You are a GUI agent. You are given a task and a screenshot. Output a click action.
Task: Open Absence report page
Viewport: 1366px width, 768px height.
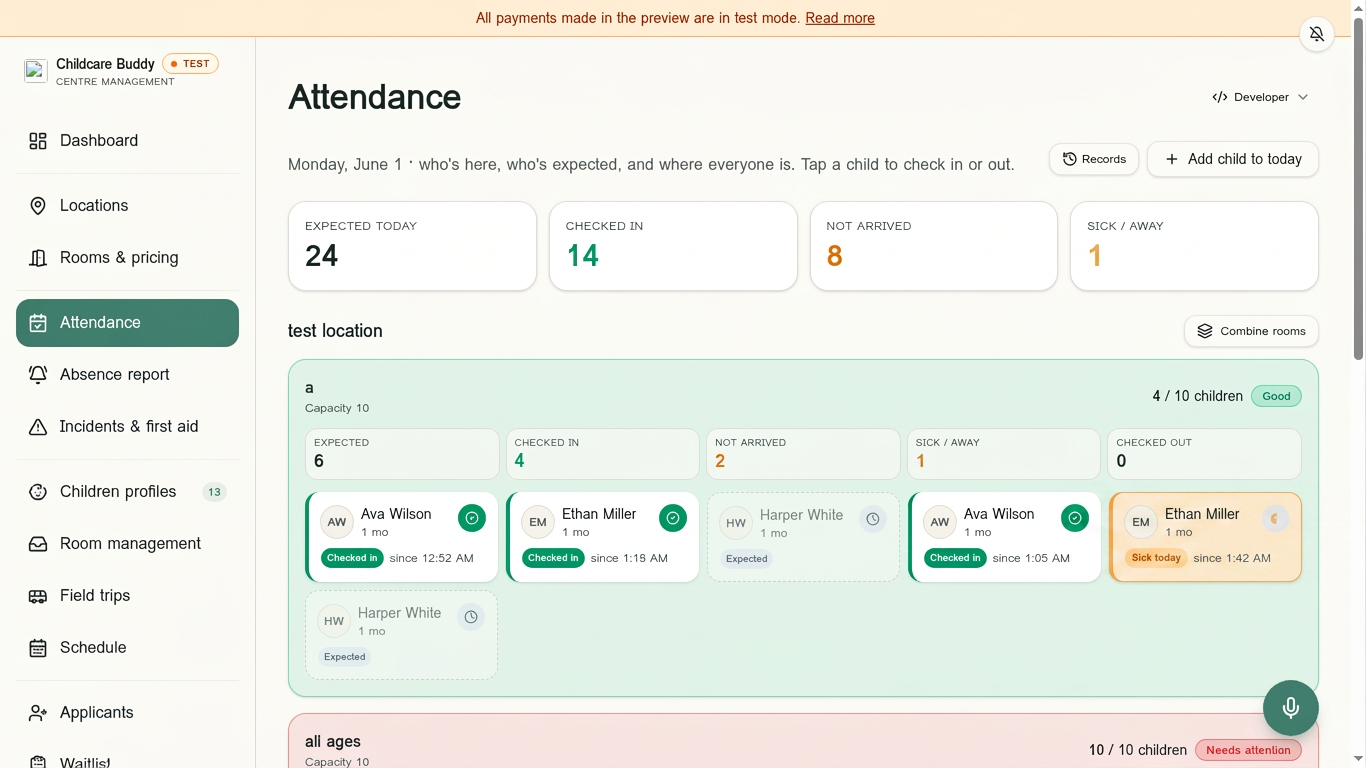(x=127, y=375)
